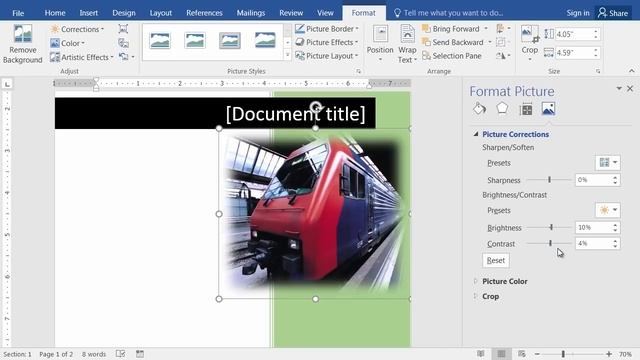640x360 pixels.
Task: Click the Read Mode view icon
Action: coord(481,354)
